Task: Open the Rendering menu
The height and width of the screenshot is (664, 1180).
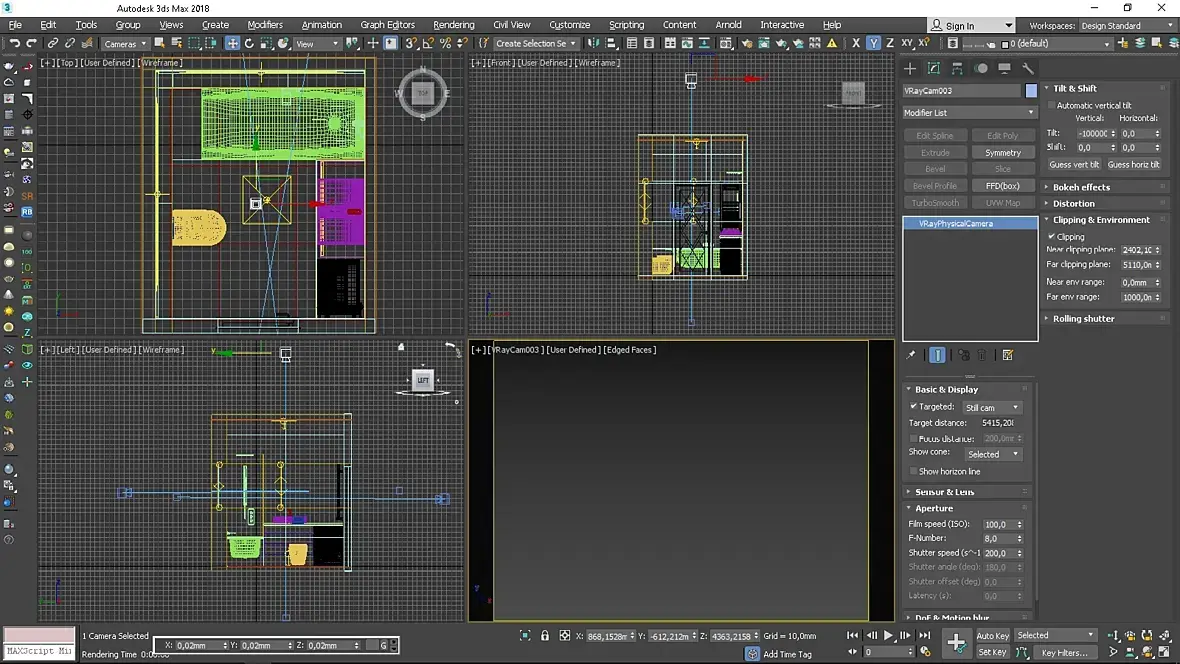Action: (x=453, y=25)
